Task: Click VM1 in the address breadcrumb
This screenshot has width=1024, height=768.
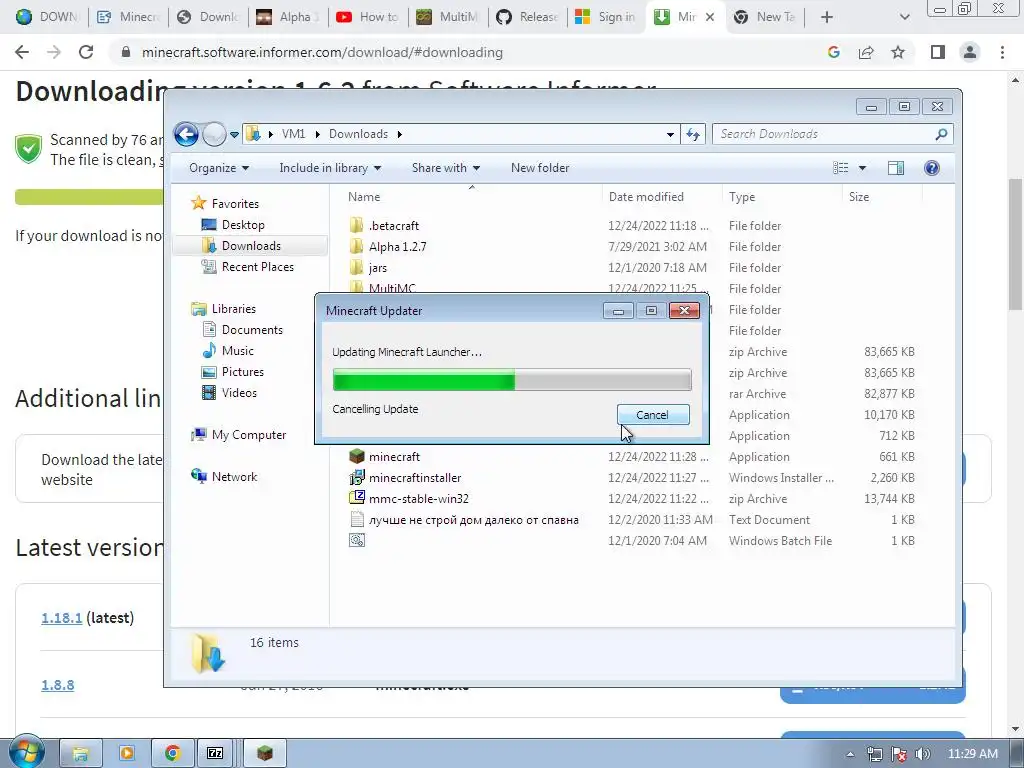Action: tap(293, 134)
